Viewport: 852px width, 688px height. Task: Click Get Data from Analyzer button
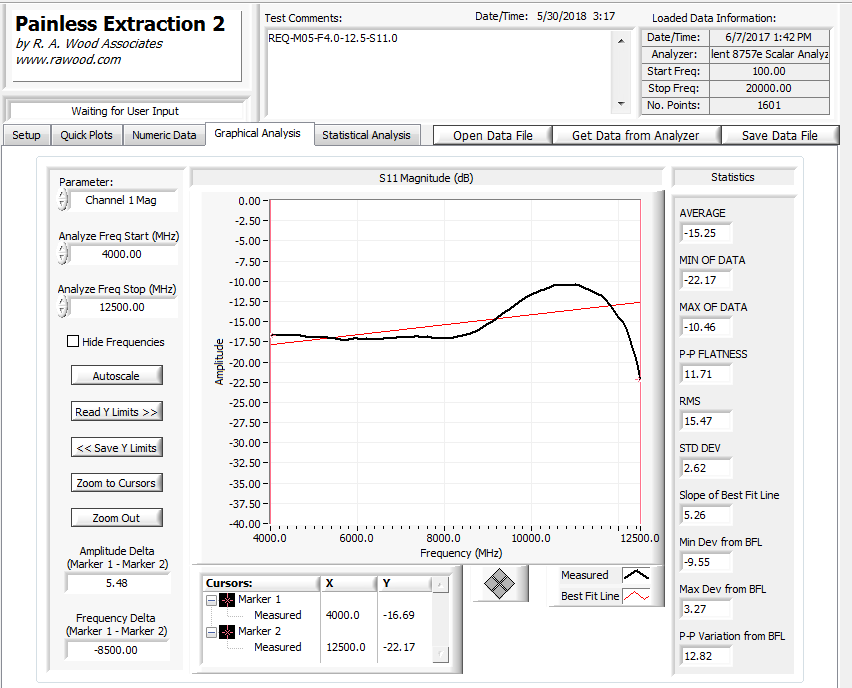pos(636,136)
